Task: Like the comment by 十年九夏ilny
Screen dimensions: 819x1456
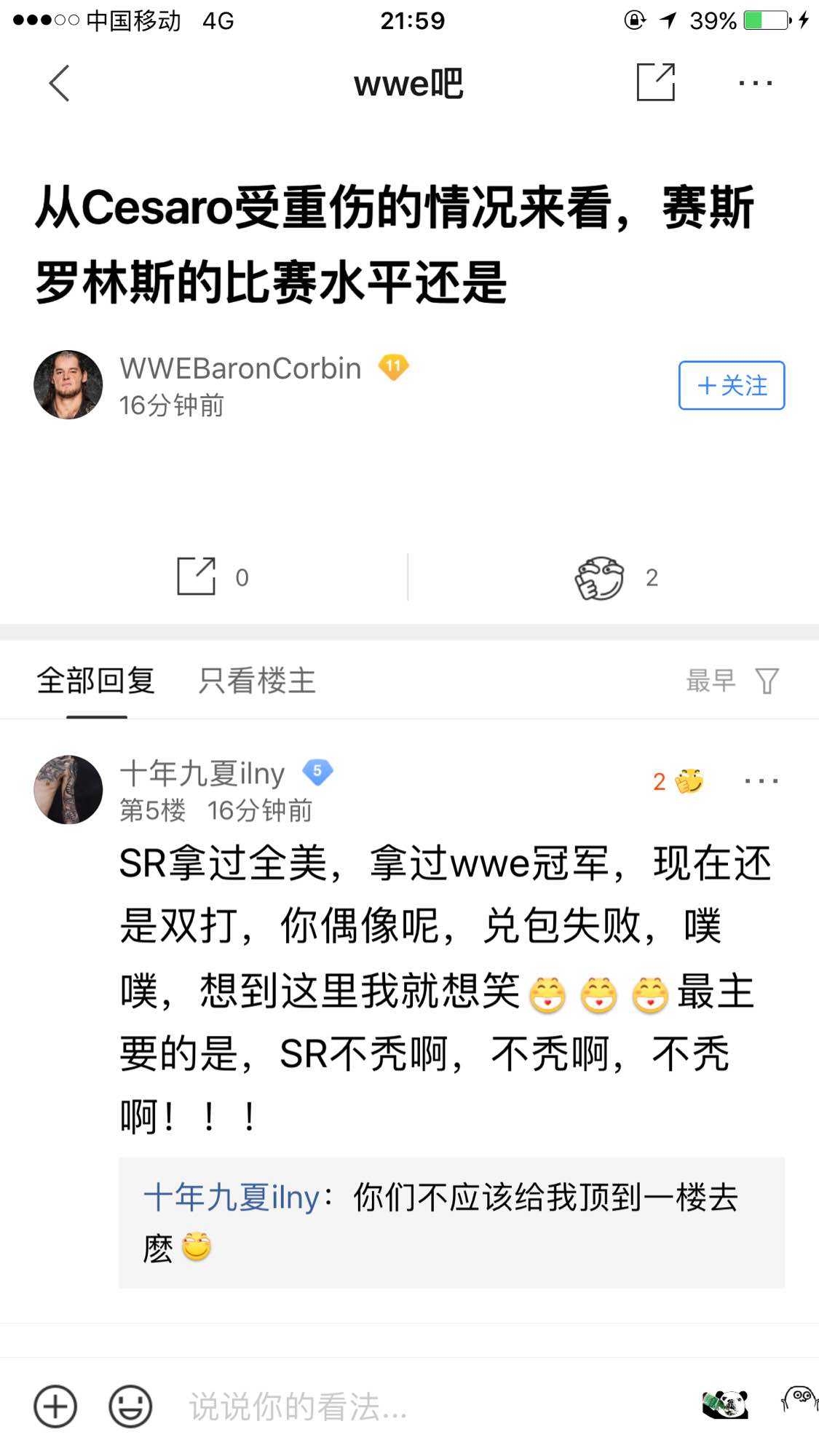Action: click(x=688, y=781)
